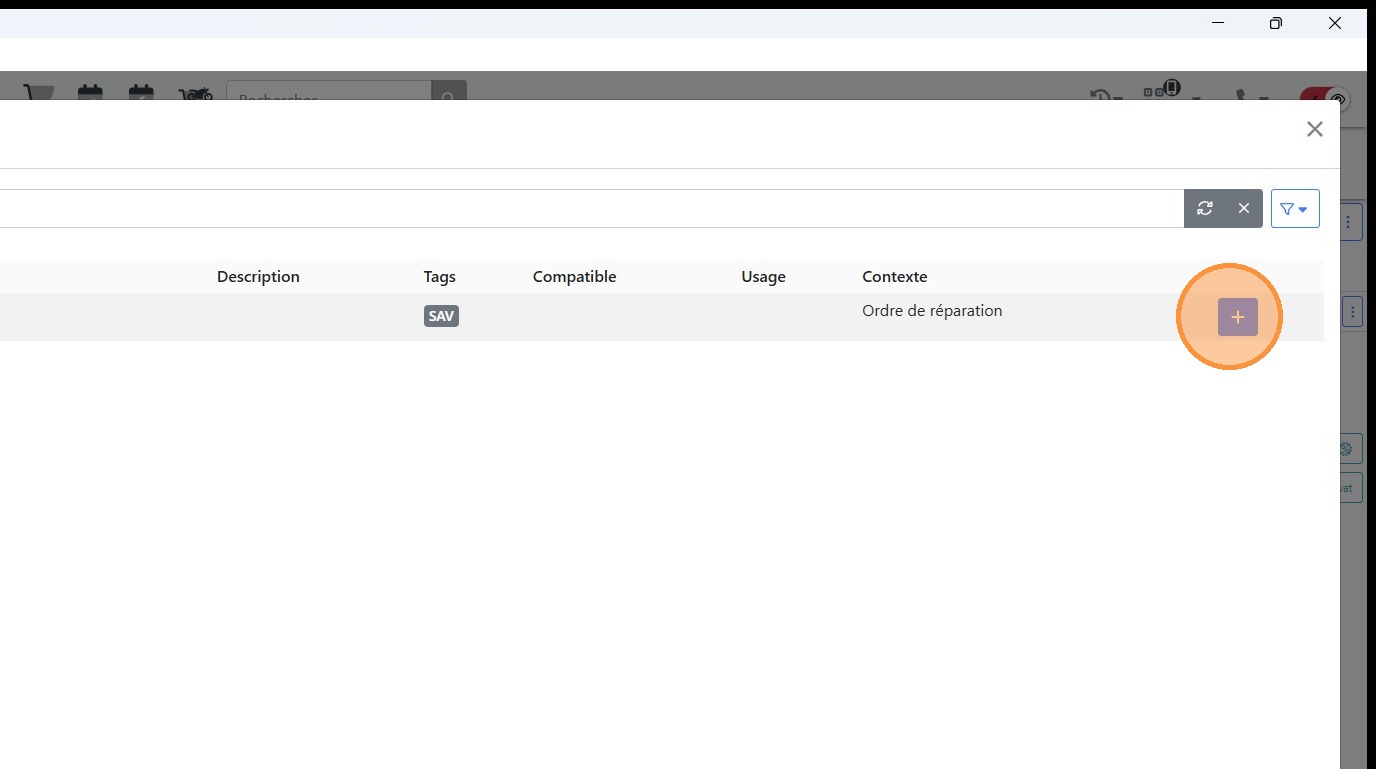Open the filter funnel dropdown
The width and height of the screenshot is (1376, 769).
coord(1295,208)
